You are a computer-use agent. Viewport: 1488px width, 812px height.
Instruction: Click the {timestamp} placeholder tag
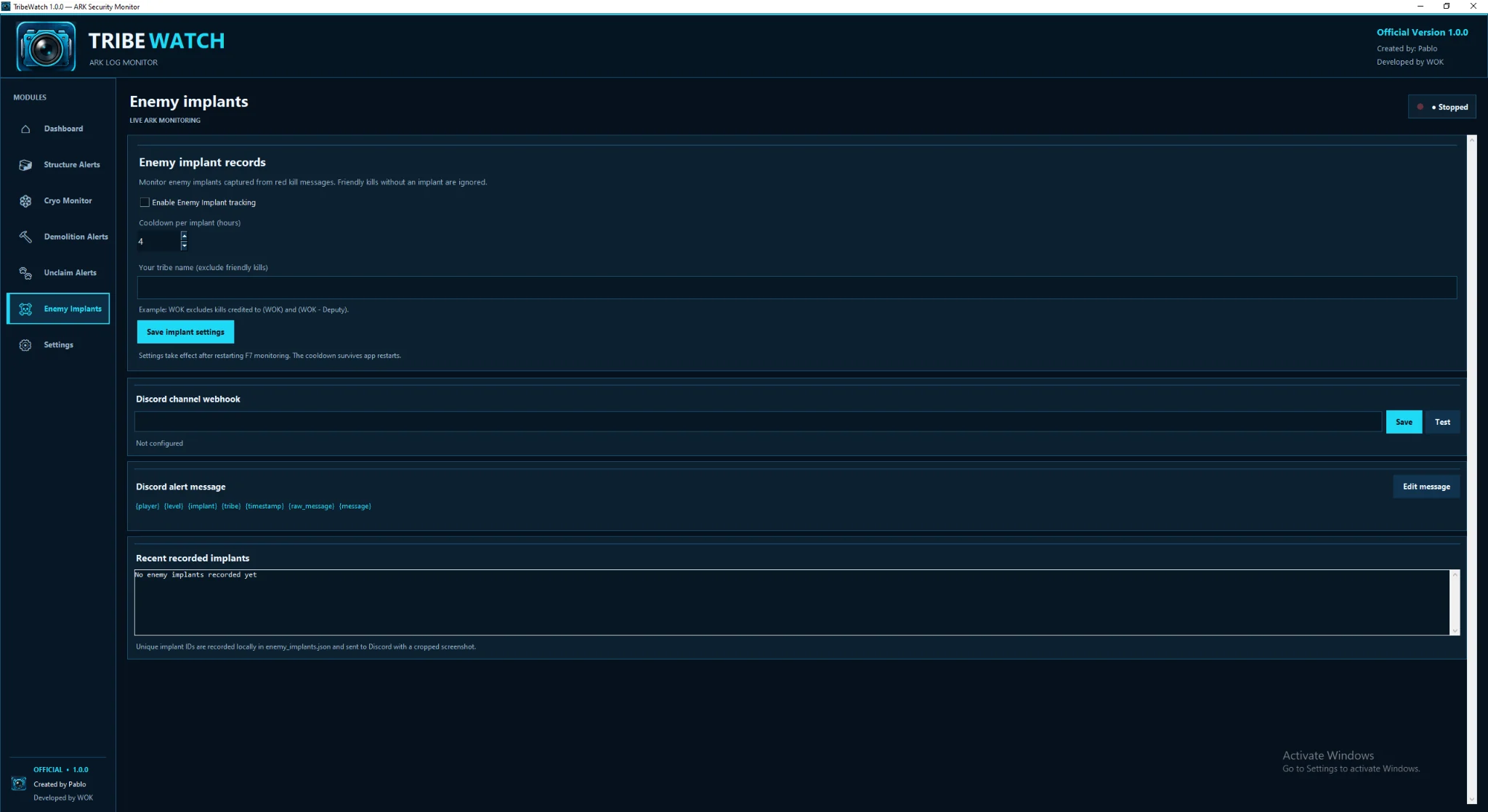click(x=264, y=506)
